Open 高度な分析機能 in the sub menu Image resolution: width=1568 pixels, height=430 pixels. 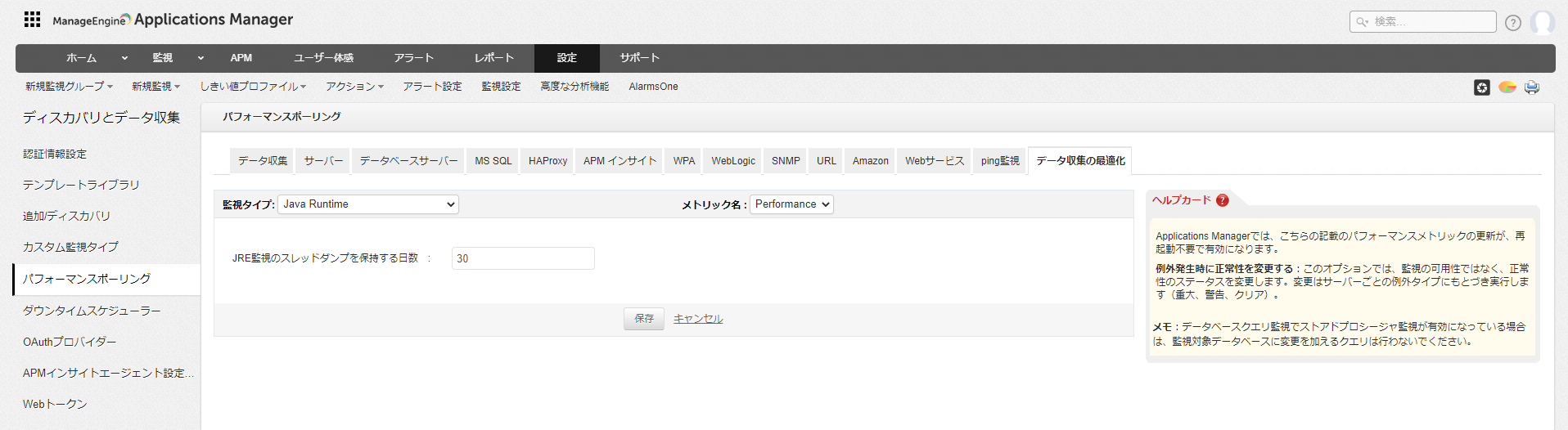click(574, 87)
